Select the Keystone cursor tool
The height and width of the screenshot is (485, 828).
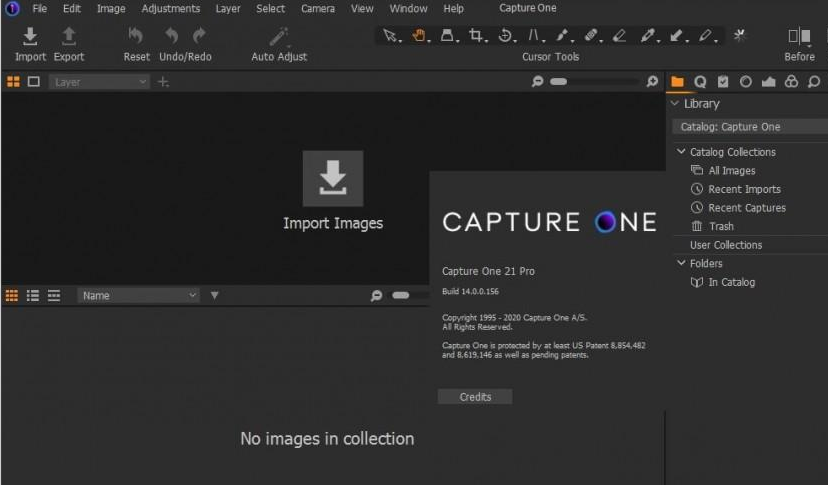click(x=534, y=35)
